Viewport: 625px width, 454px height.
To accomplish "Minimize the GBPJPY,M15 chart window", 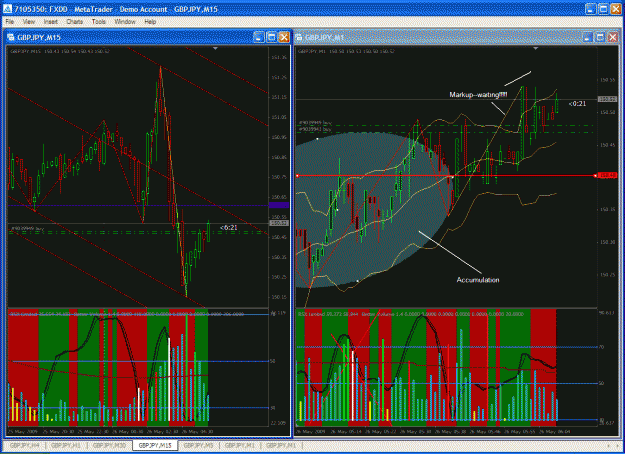I will coord(259,37).
